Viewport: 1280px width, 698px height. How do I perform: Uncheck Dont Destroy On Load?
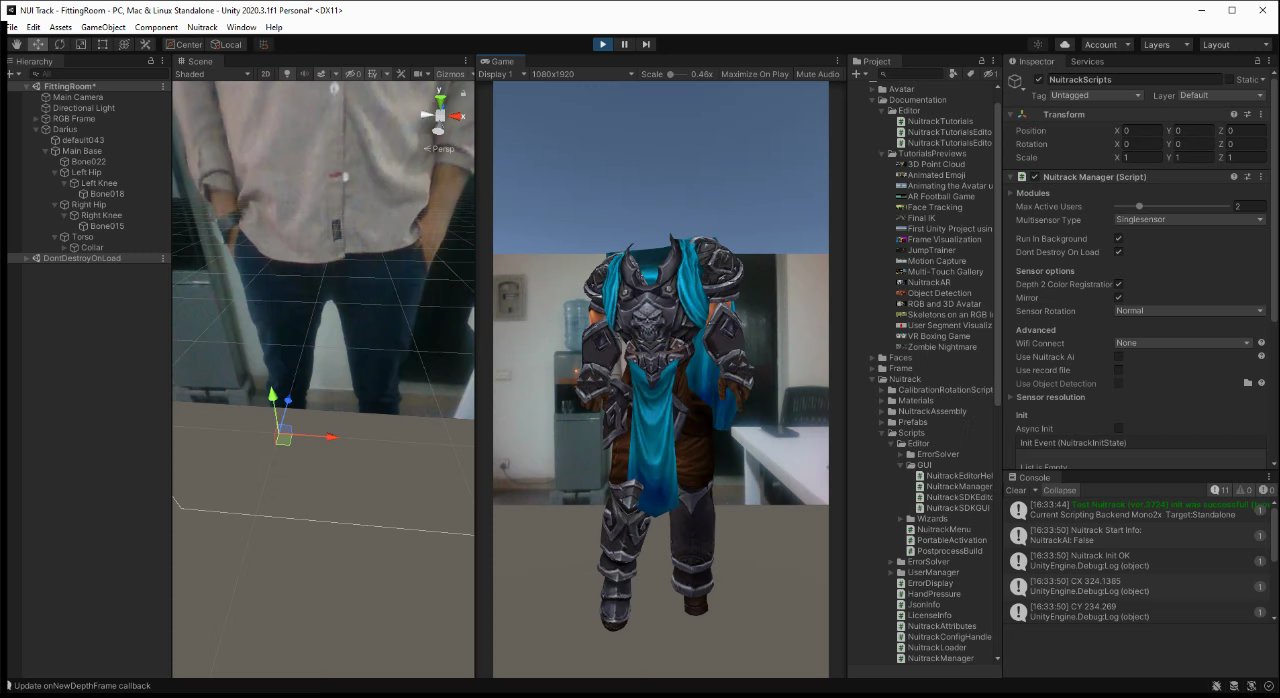1118,252
